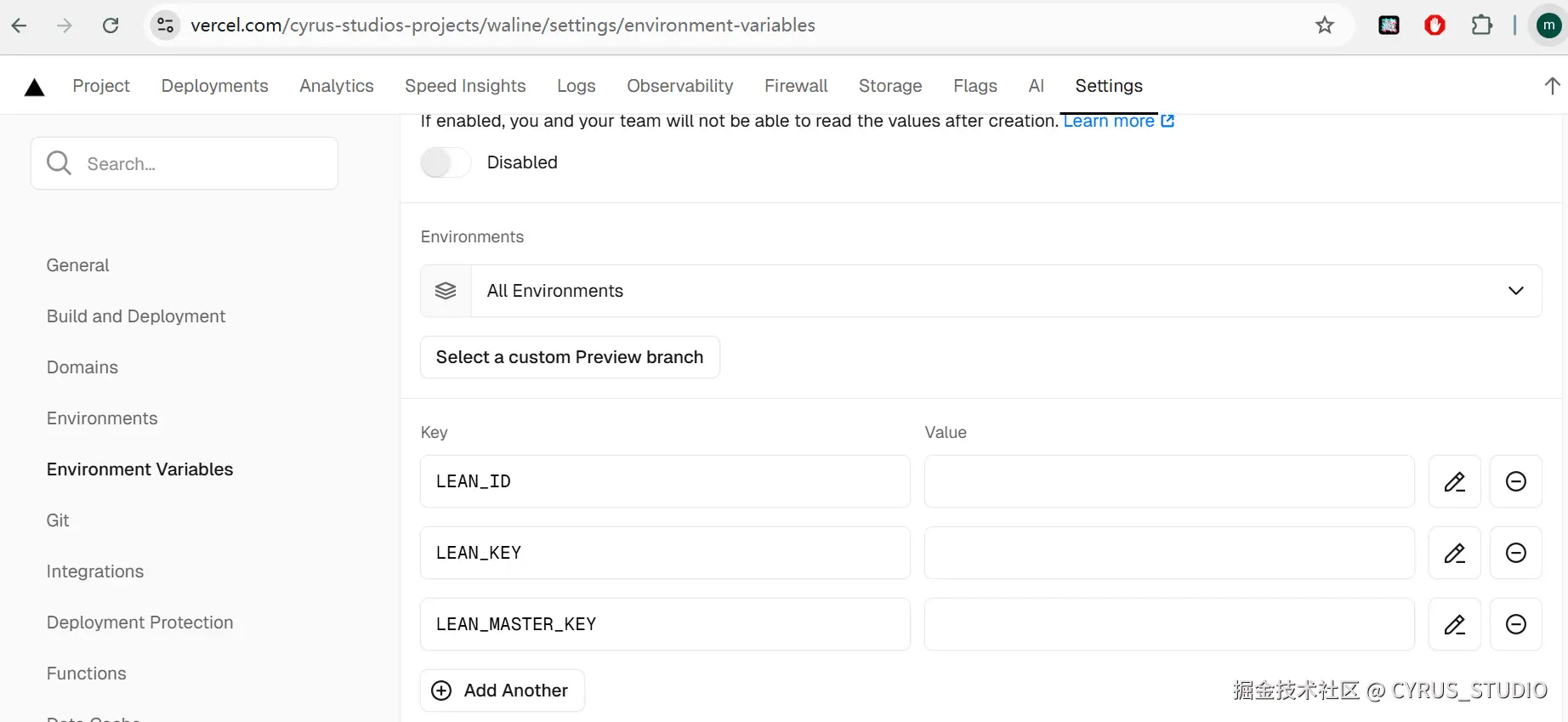Click the value field for LEAN_MASTER_KEY
Image resolution: width=1568 pixels, height=722 pixels.
[1169, 624]
